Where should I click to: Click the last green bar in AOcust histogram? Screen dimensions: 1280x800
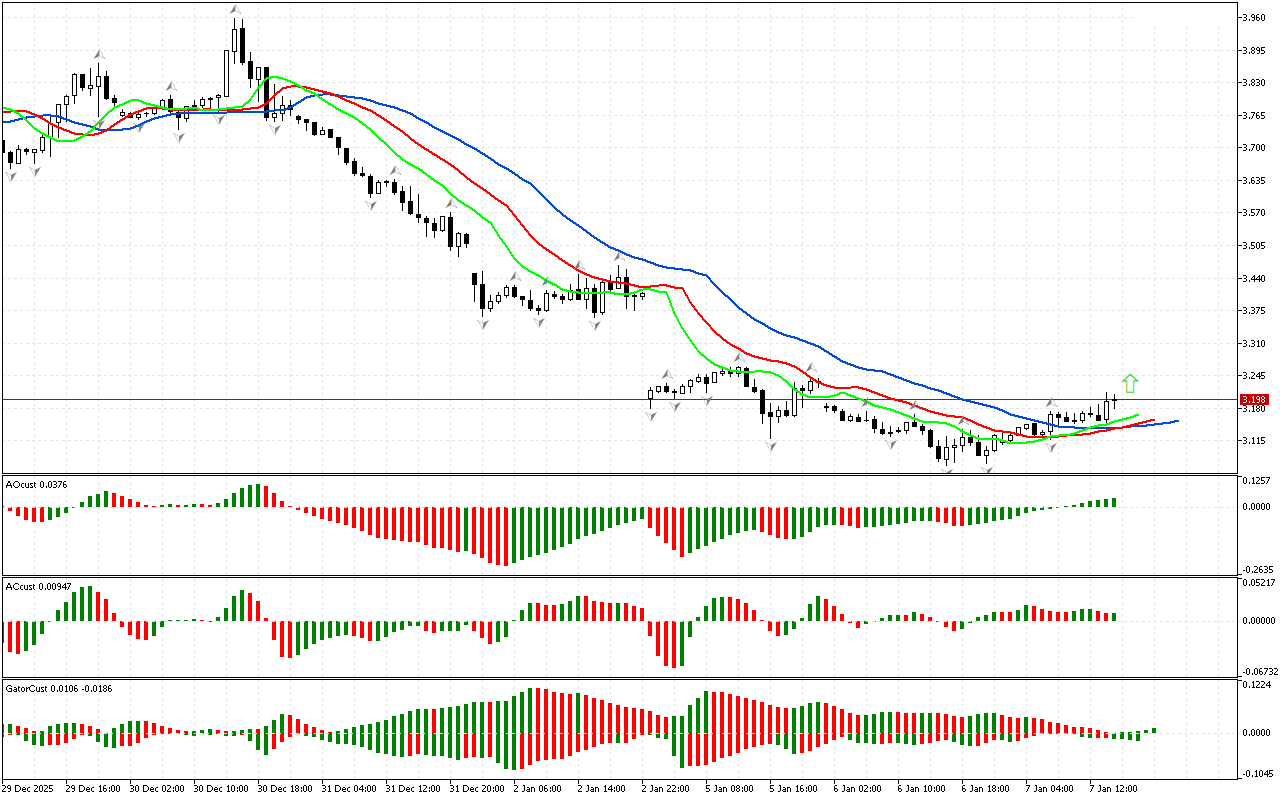point(1113,503)
